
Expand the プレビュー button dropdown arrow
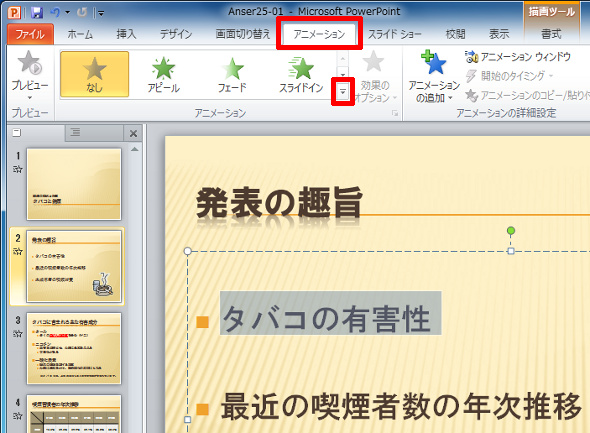(x=30, y=98)
